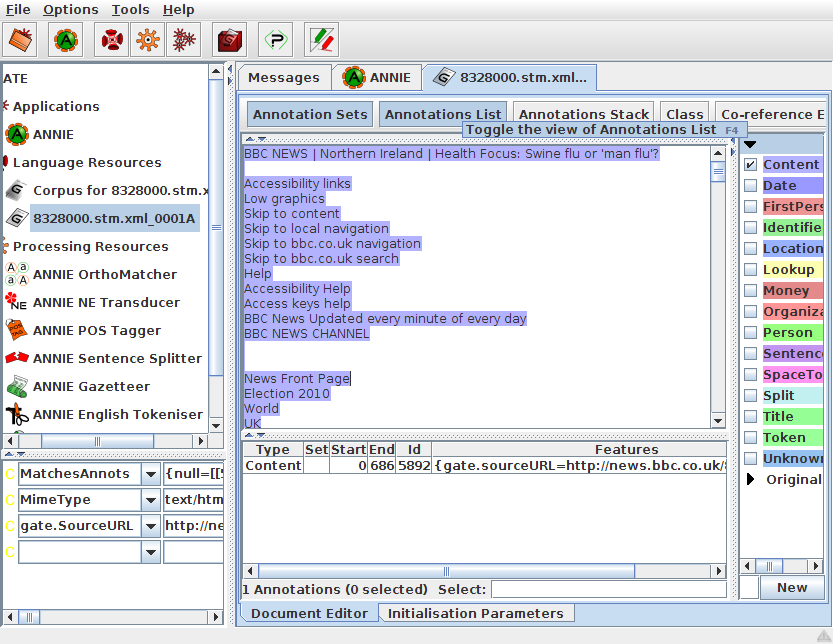833x644 pixels.
Task: Click the ANNIE OrthoMatcher icon
Action: click(17, 274)
